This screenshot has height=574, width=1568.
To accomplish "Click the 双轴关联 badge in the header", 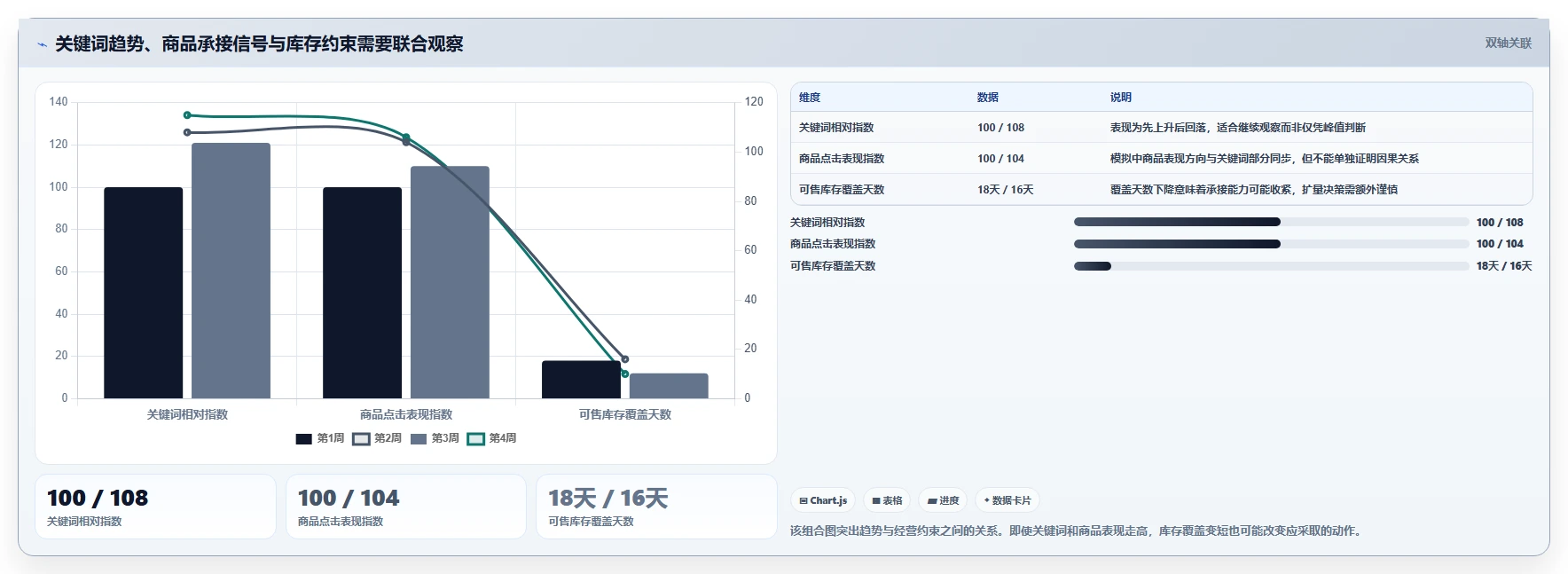I will pyautogui.click(x=1508, y=43).
